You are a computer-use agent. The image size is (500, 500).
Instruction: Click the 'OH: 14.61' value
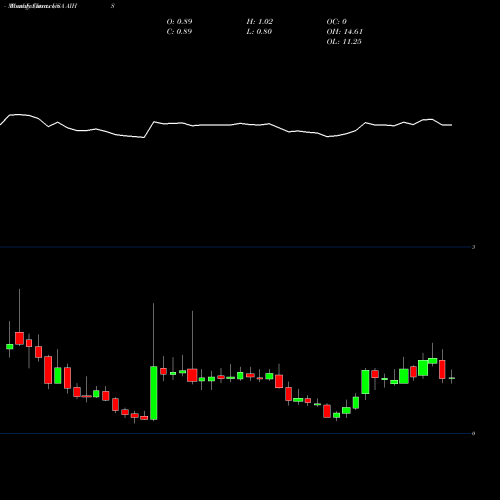click(x=345, y=32)
